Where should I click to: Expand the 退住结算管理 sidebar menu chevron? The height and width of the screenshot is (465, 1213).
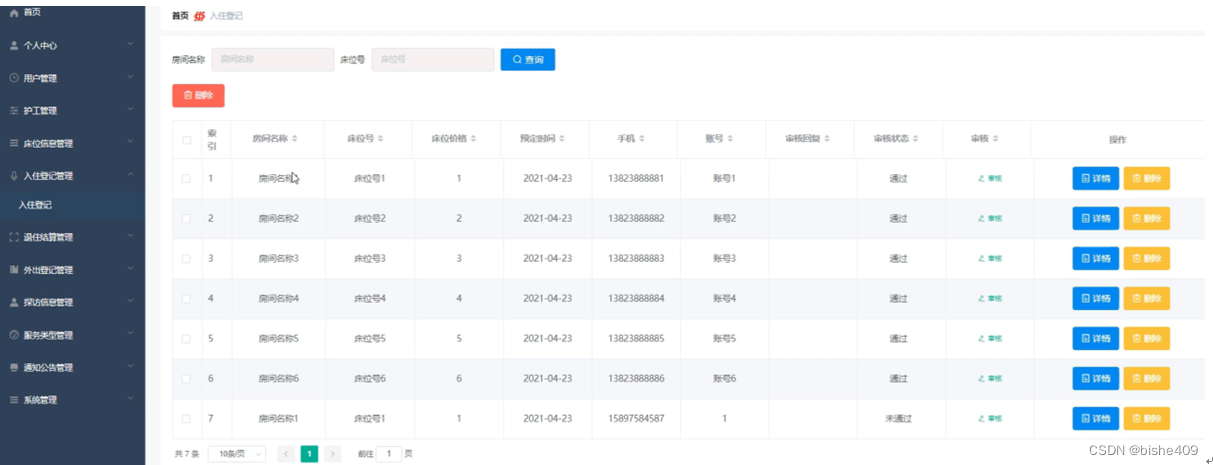point(130,237)
